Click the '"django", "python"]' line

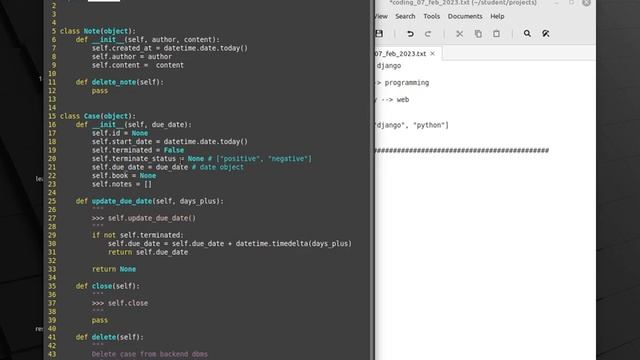pyautogui.click(x=412, y=125)
